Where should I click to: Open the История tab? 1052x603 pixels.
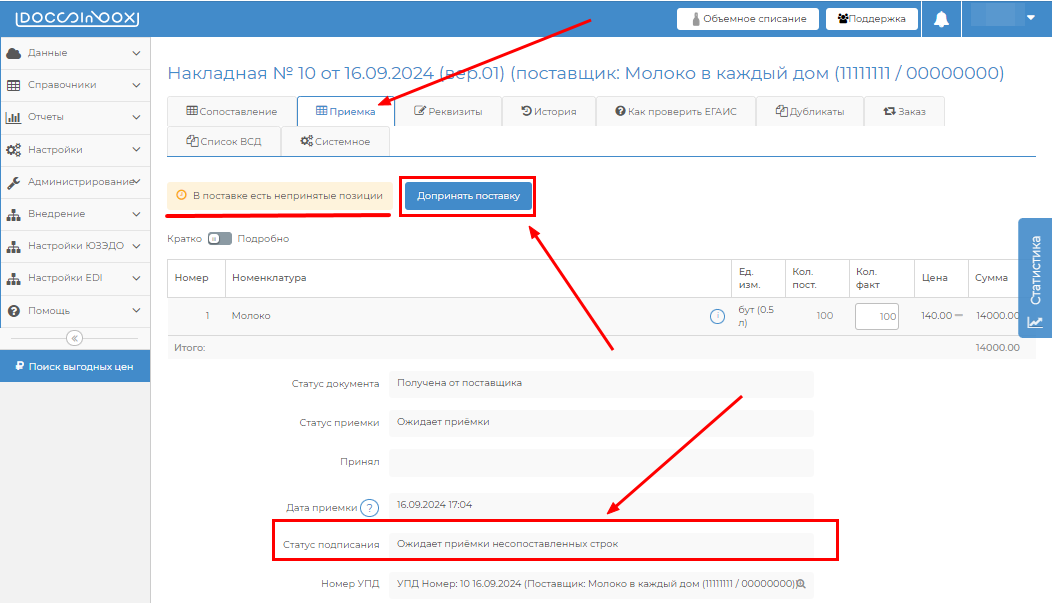coord(549,111)
